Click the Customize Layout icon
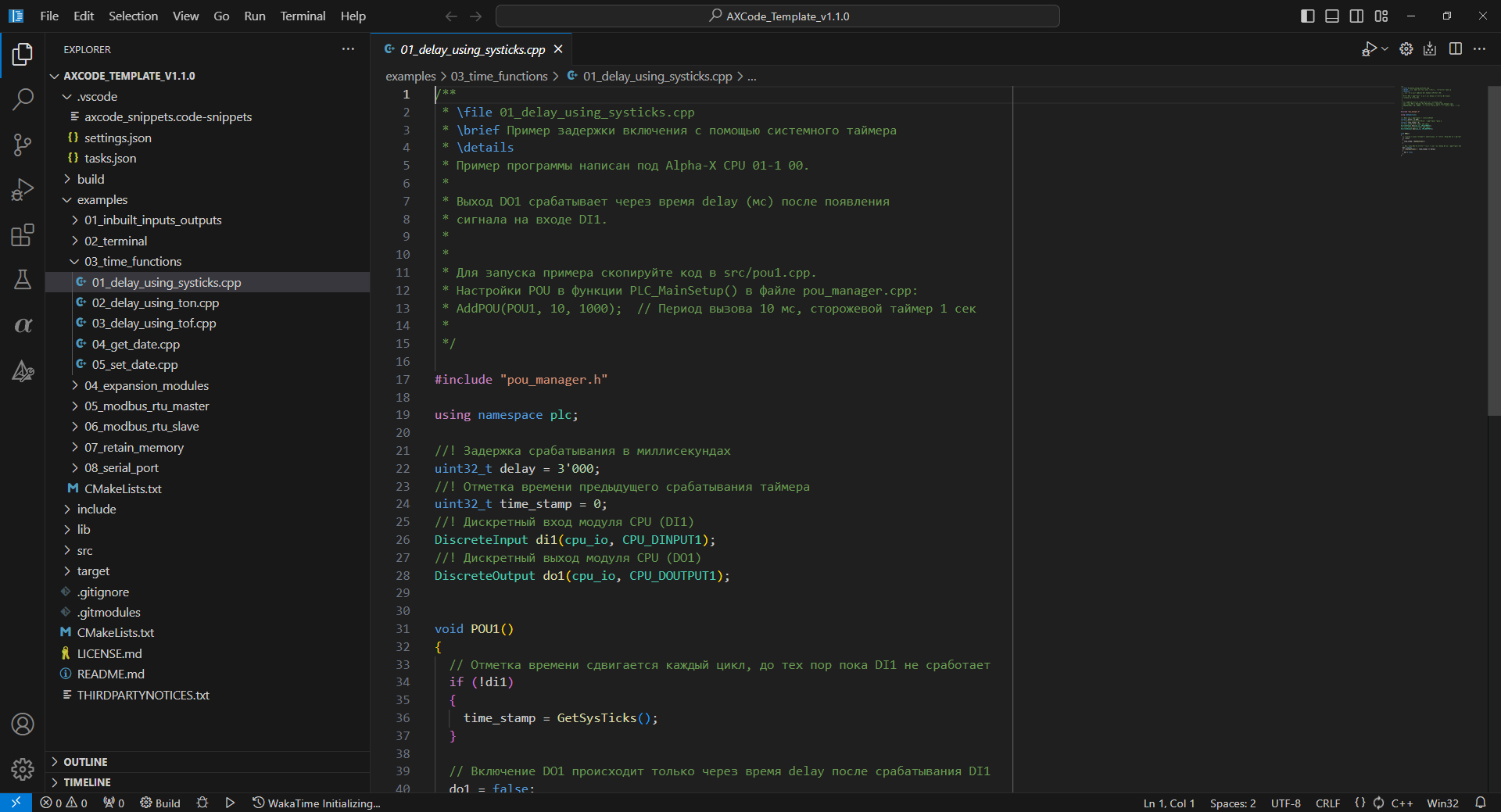Image resolution: width=1501 pixels, height=812 pixels. 1381,16
